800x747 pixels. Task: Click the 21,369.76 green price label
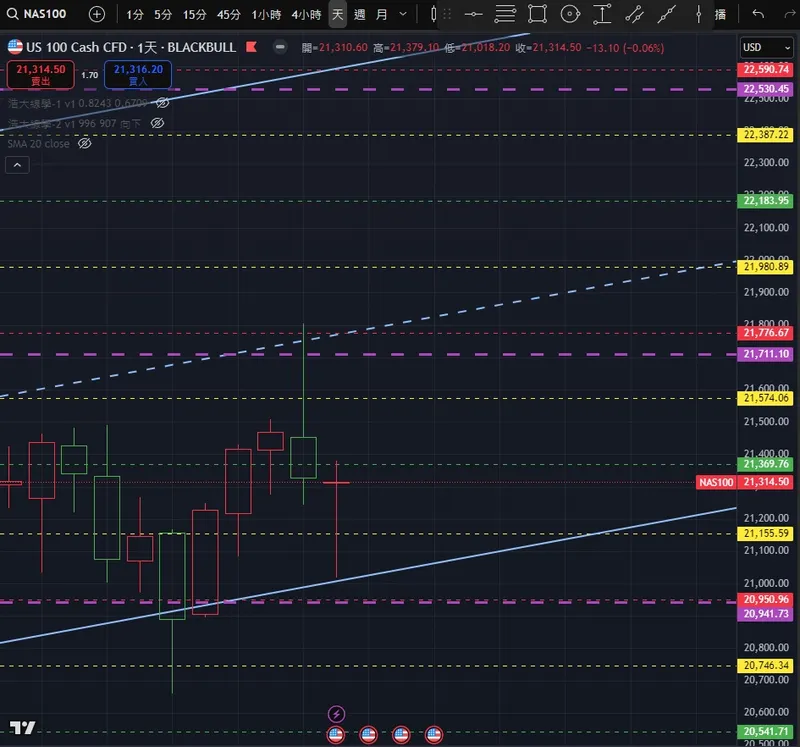point(765,464)
